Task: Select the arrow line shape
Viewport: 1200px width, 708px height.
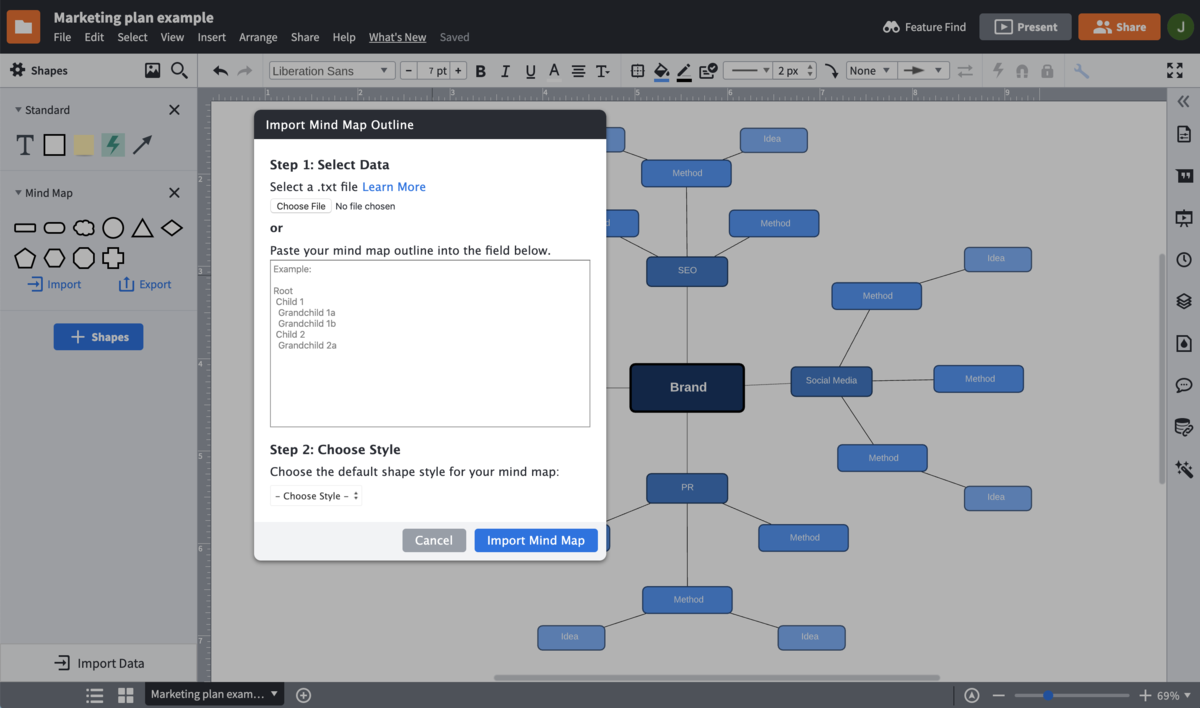Action: 143,145
